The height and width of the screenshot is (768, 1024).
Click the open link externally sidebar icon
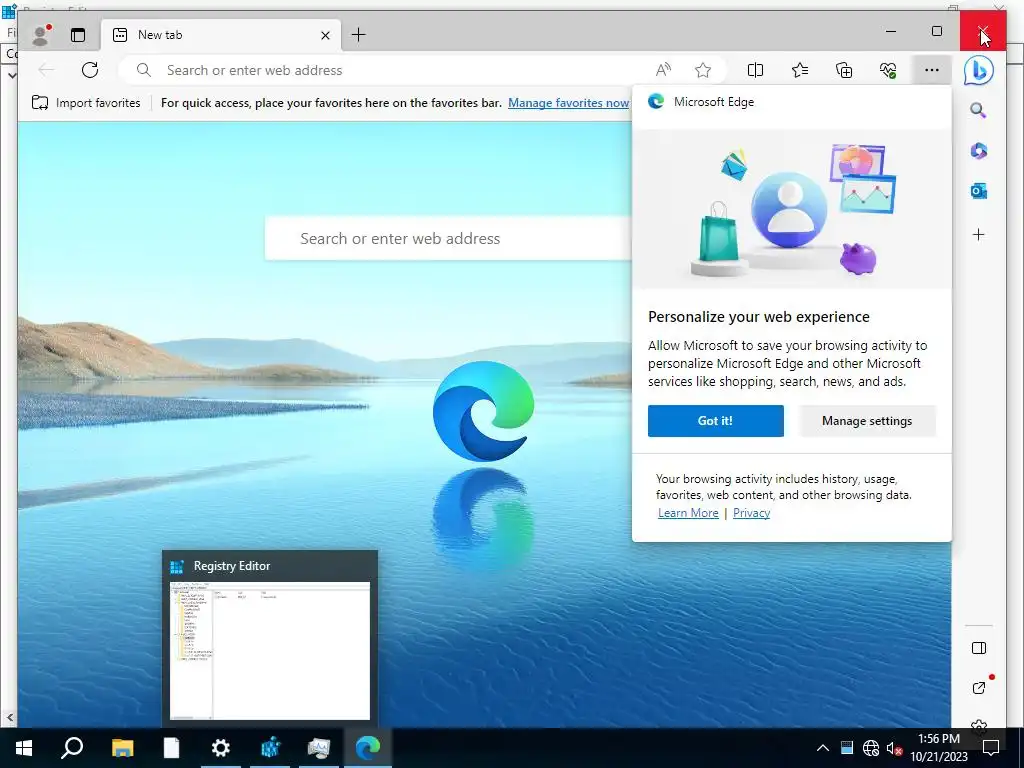(979, 688)
